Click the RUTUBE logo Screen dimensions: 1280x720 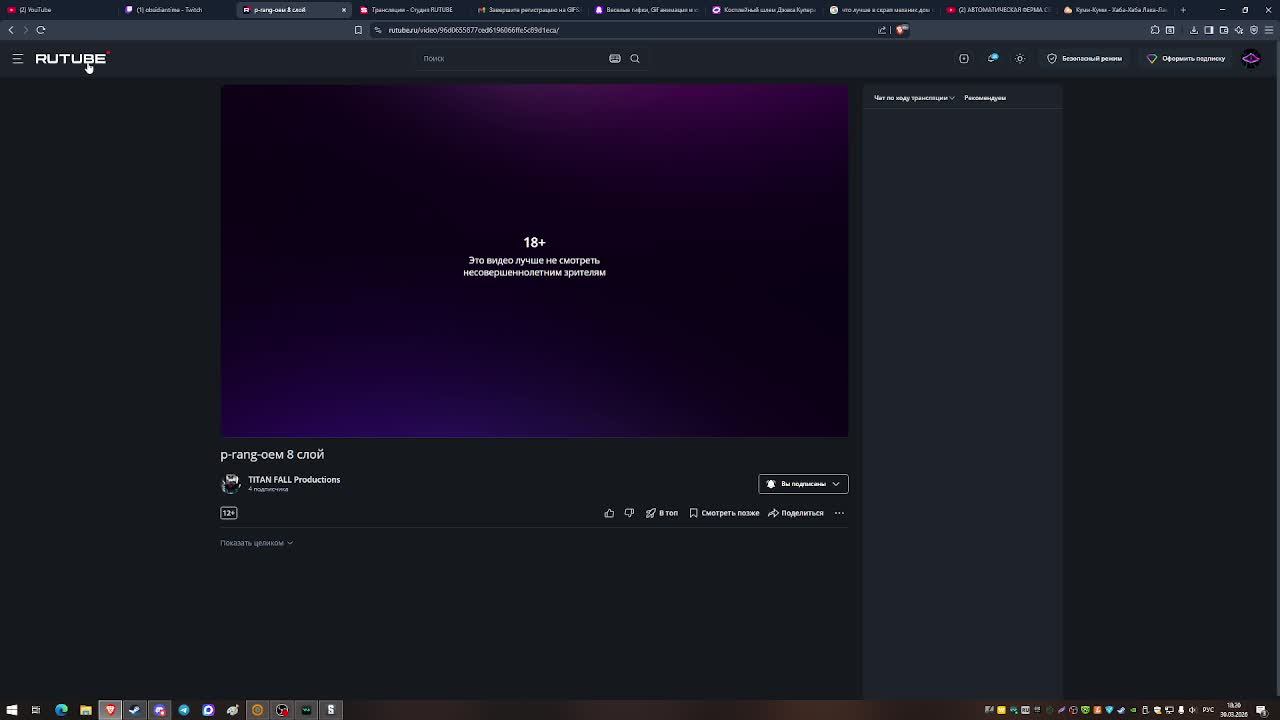tap(71, 58)
